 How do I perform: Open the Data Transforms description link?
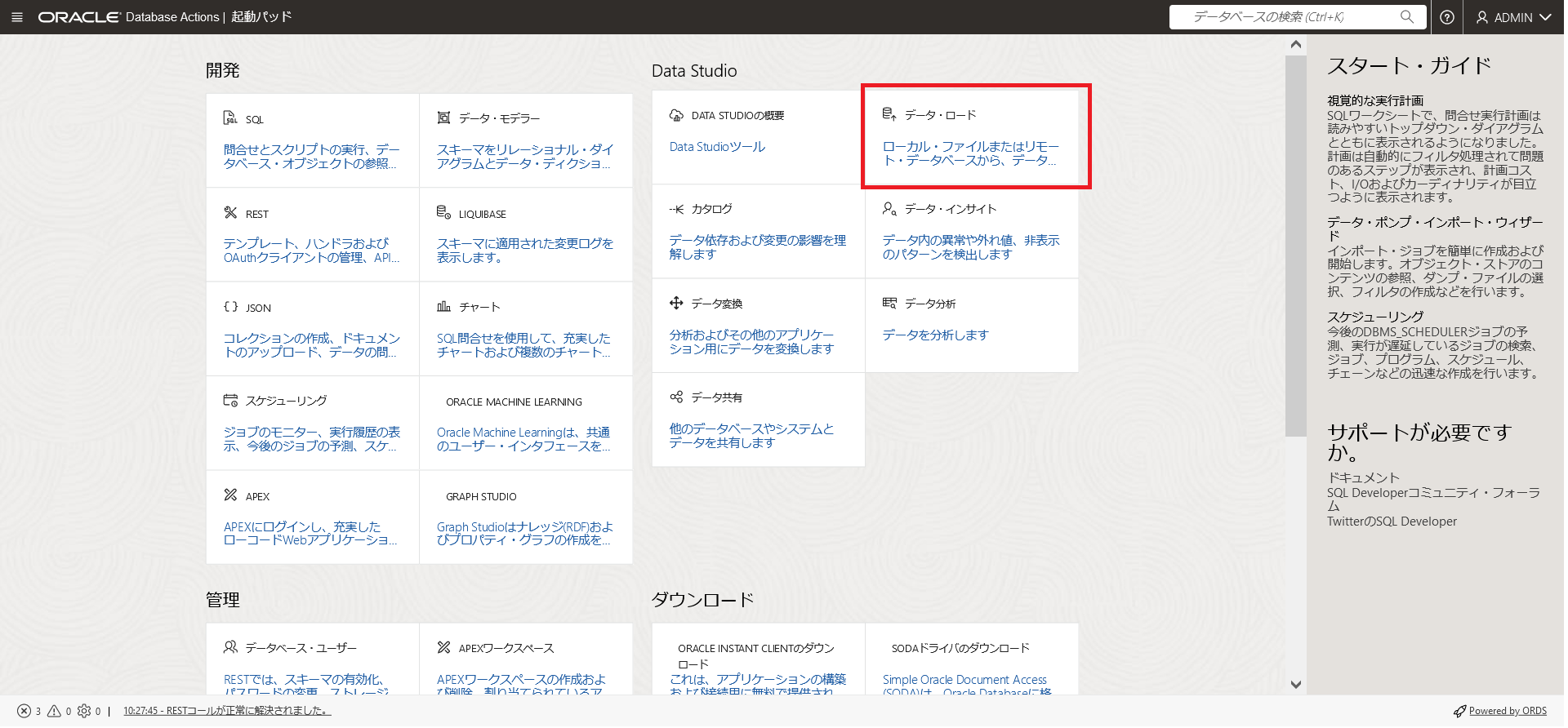(751, 341)
